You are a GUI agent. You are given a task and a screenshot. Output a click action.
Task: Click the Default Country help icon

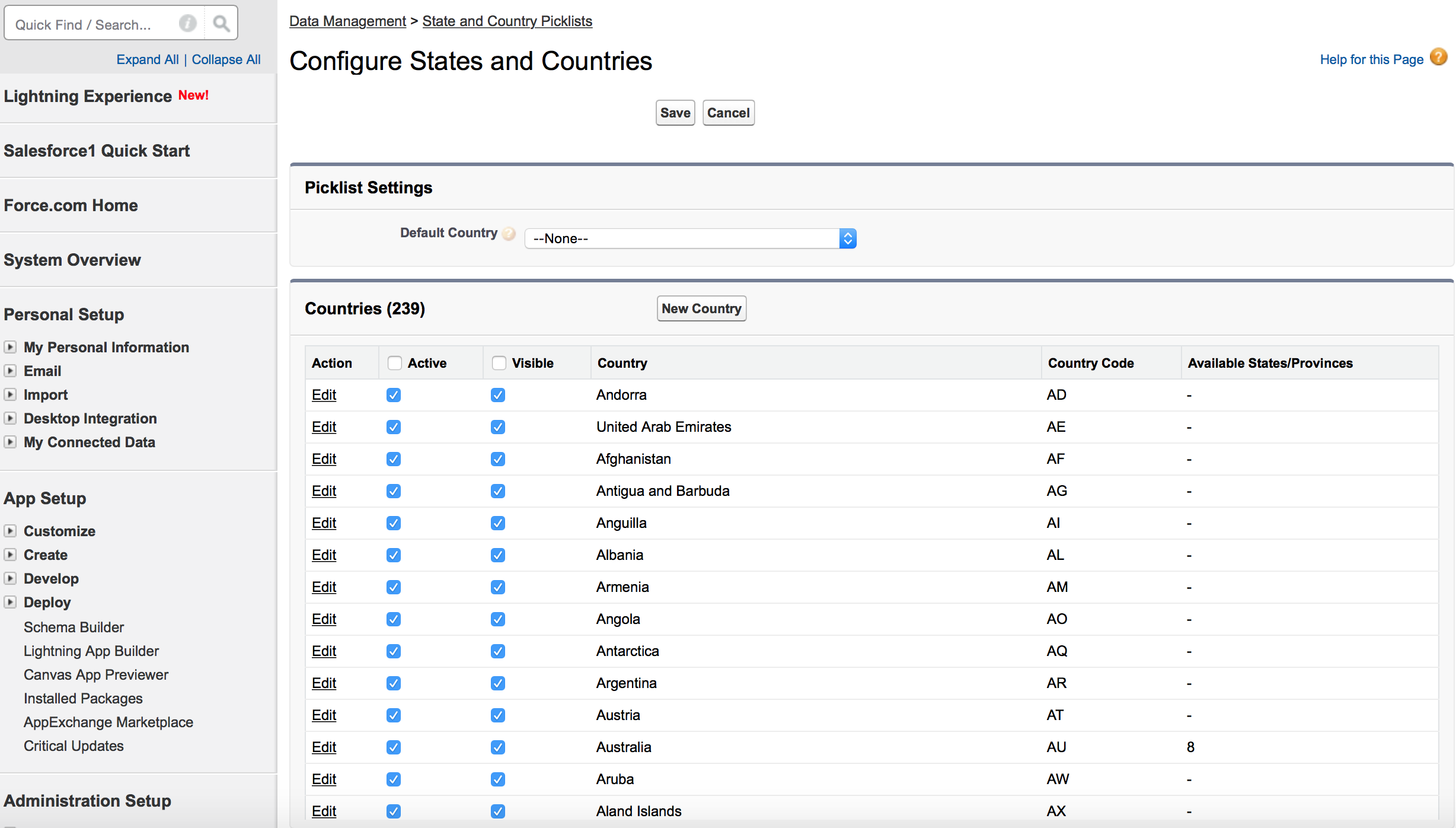[509, 234]
